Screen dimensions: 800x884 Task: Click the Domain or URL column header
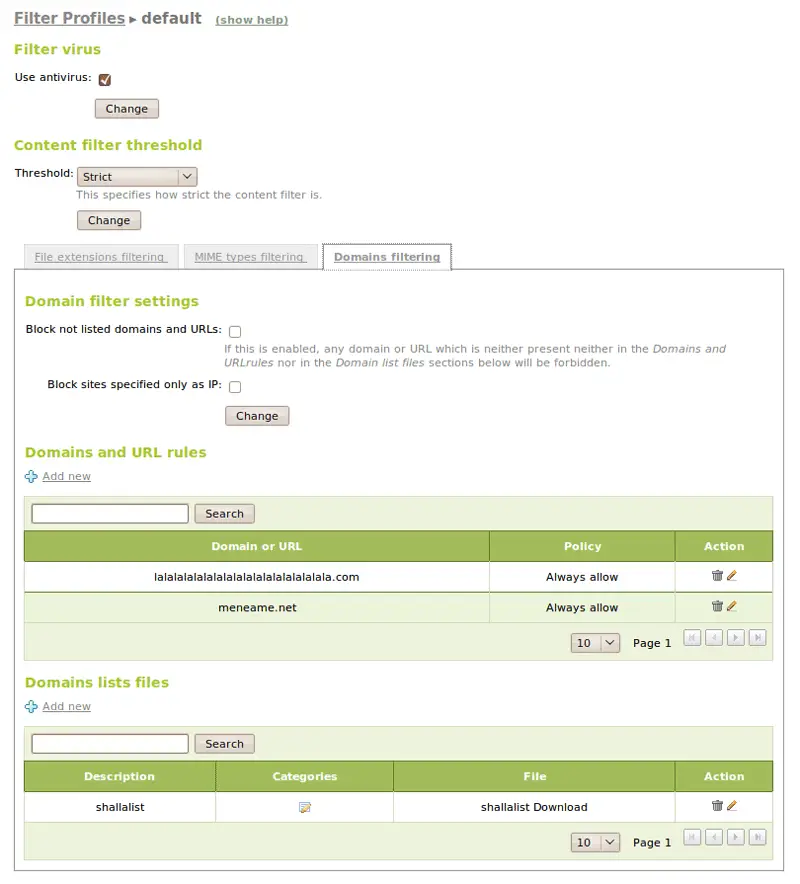click(257, 546)
